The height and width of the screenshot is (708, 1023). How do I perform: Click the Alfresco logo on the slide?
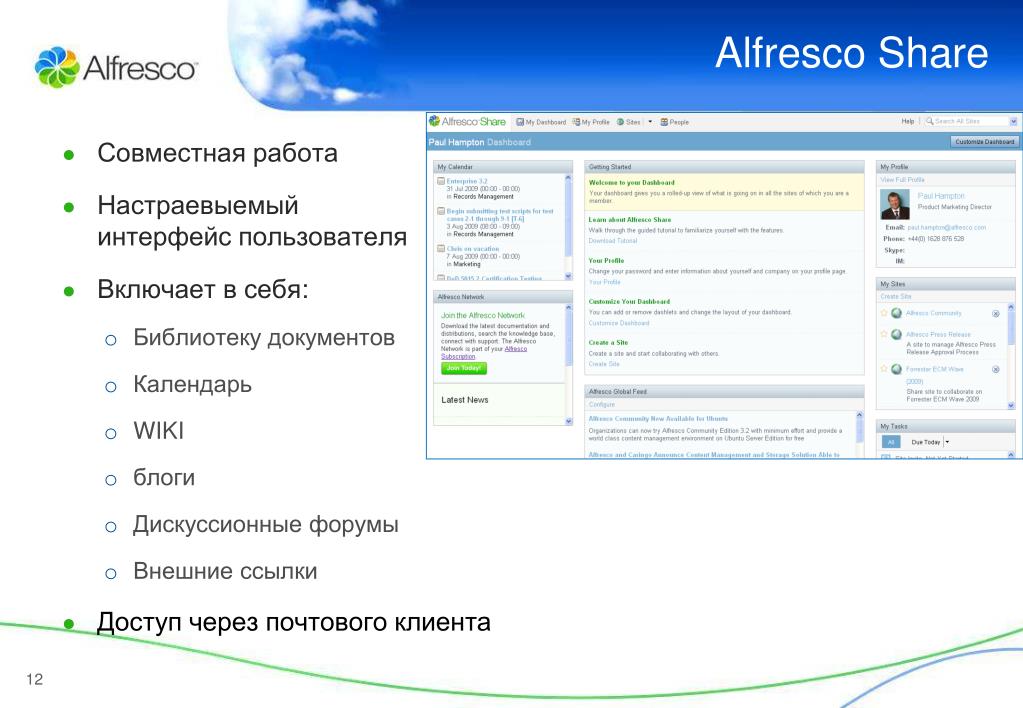click(x=115, y=67)
